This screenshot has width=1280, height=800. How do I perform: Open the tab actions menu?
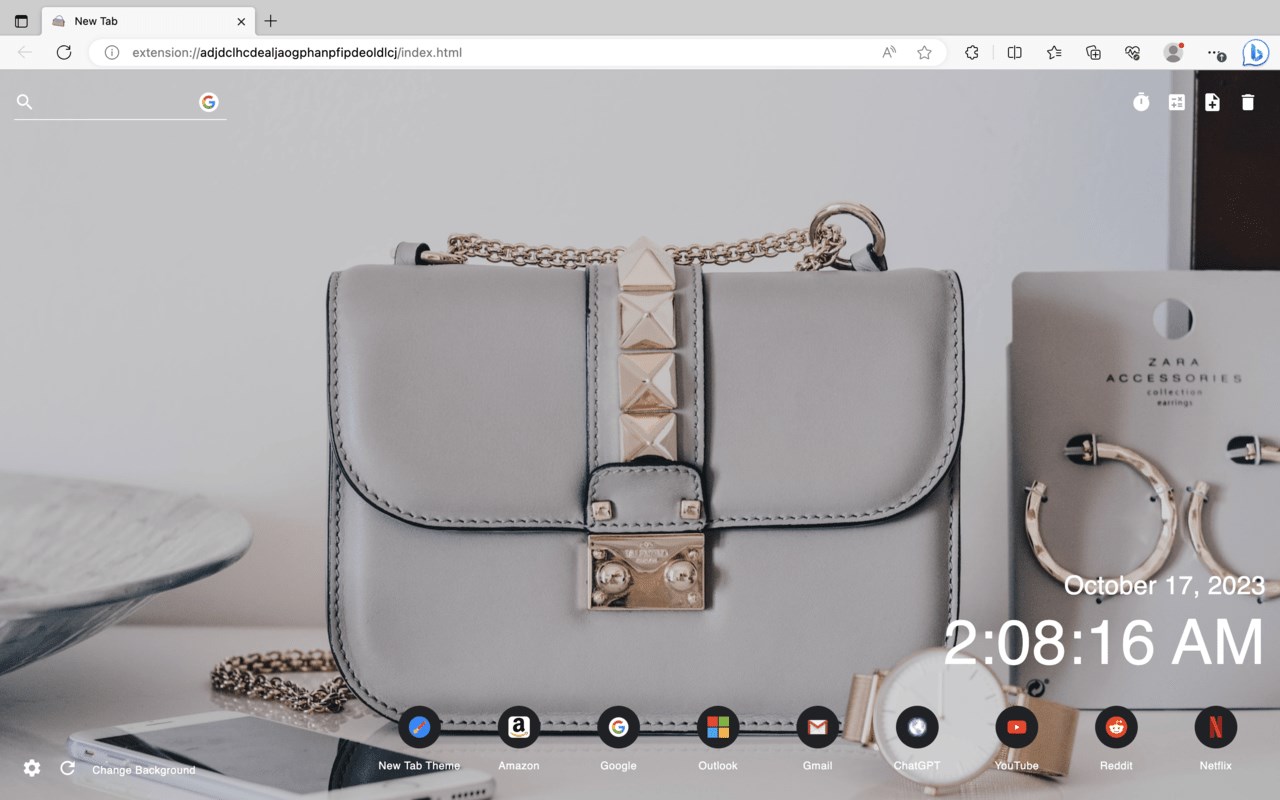[21, 21]
